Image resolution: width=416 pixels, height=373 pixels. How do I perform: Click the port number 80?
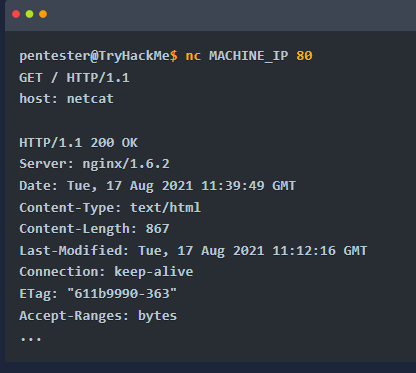(304, 56)
